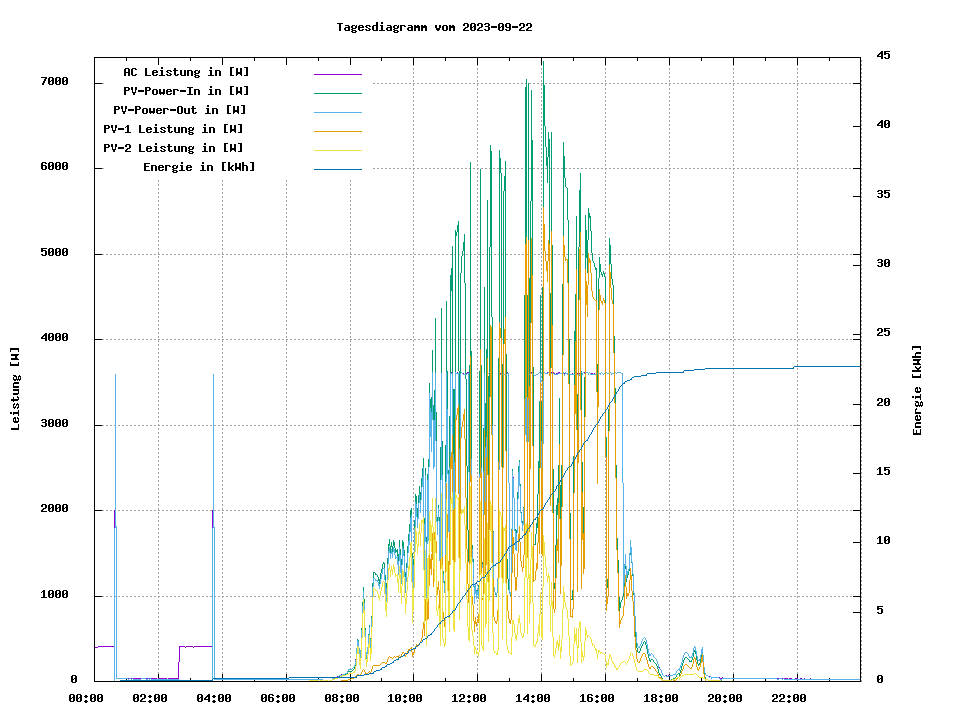Image resolution: width=960 pixels, height=720 pixels.
Task: Click the 45 tick on the energy axis
Action: tap(883, 56)
